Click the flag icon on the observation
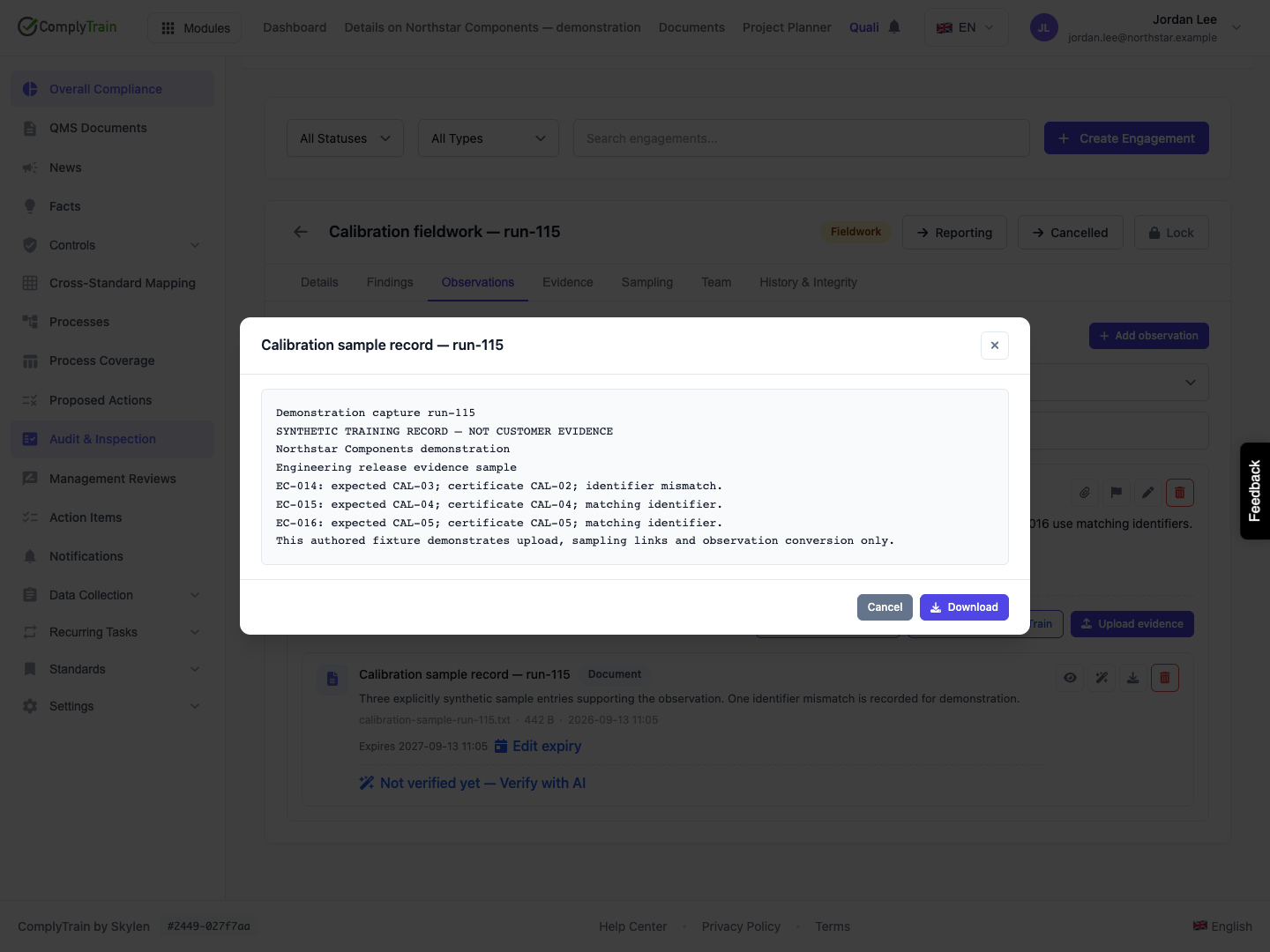 click(1117, 493)
